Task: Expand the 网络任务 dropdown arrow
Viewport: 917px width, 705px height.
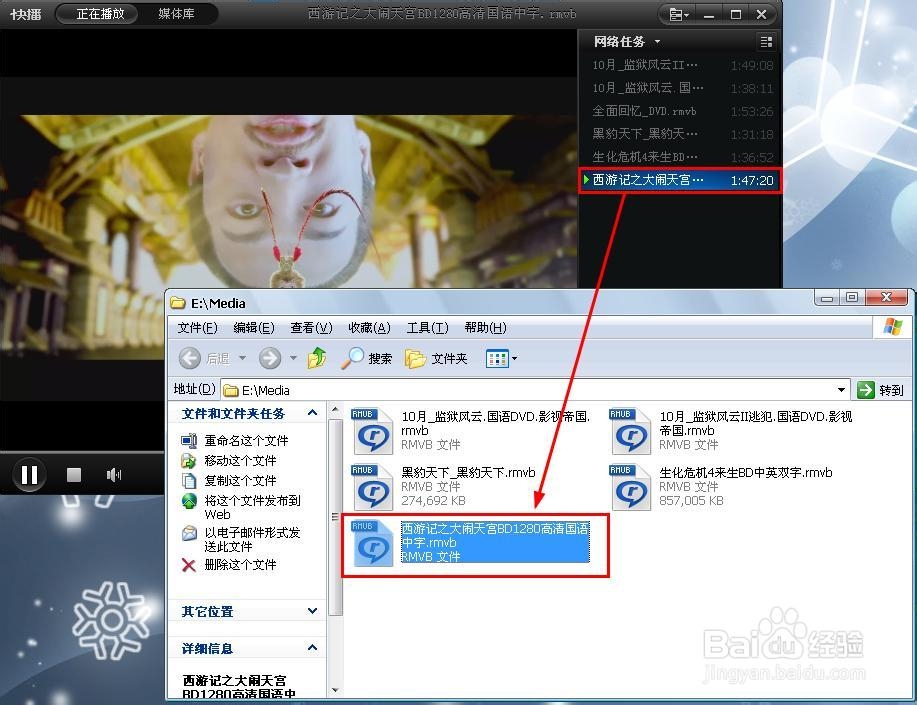Action: tap(657, 42)
